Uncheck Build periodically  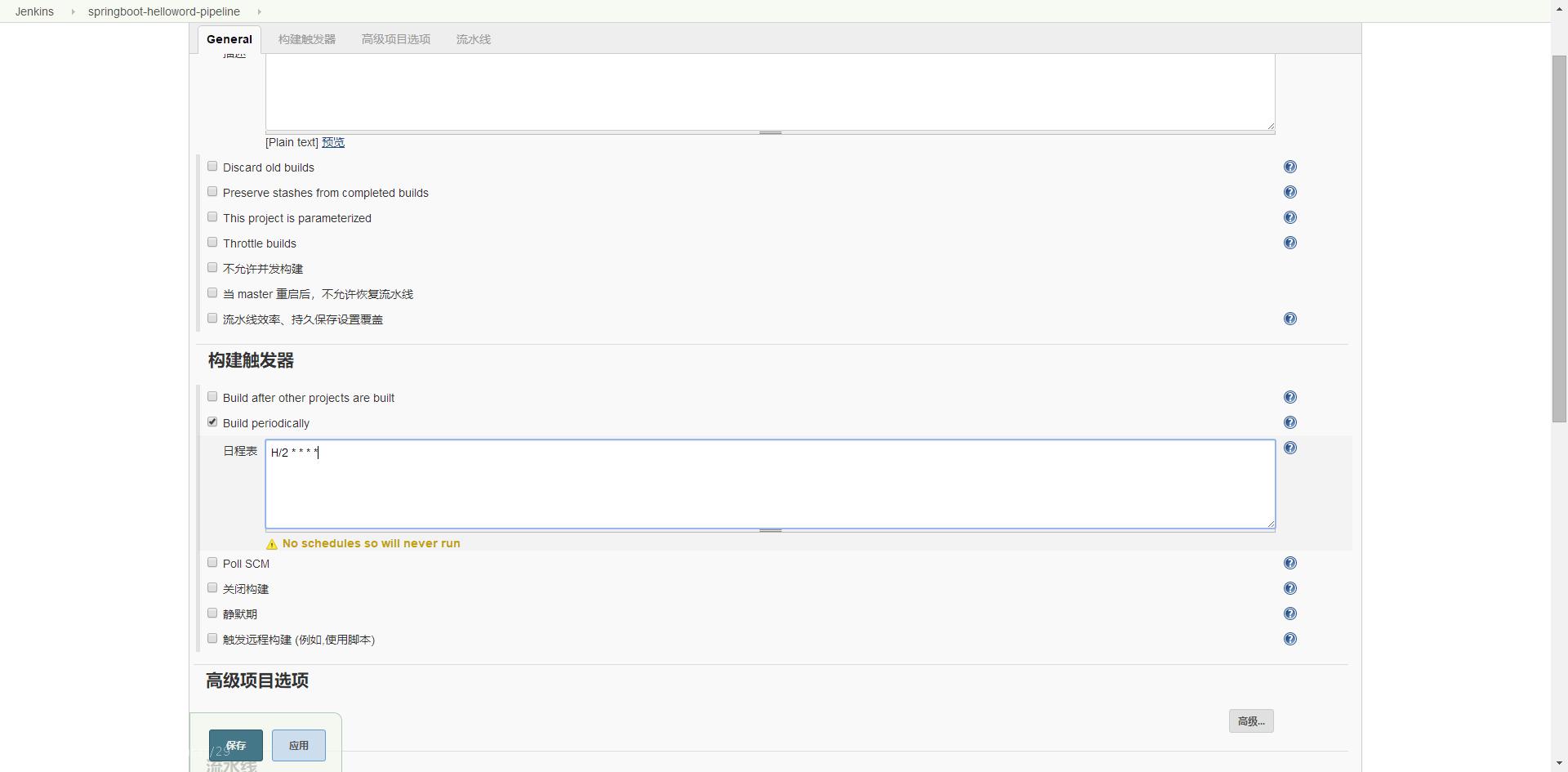(212, 422)
